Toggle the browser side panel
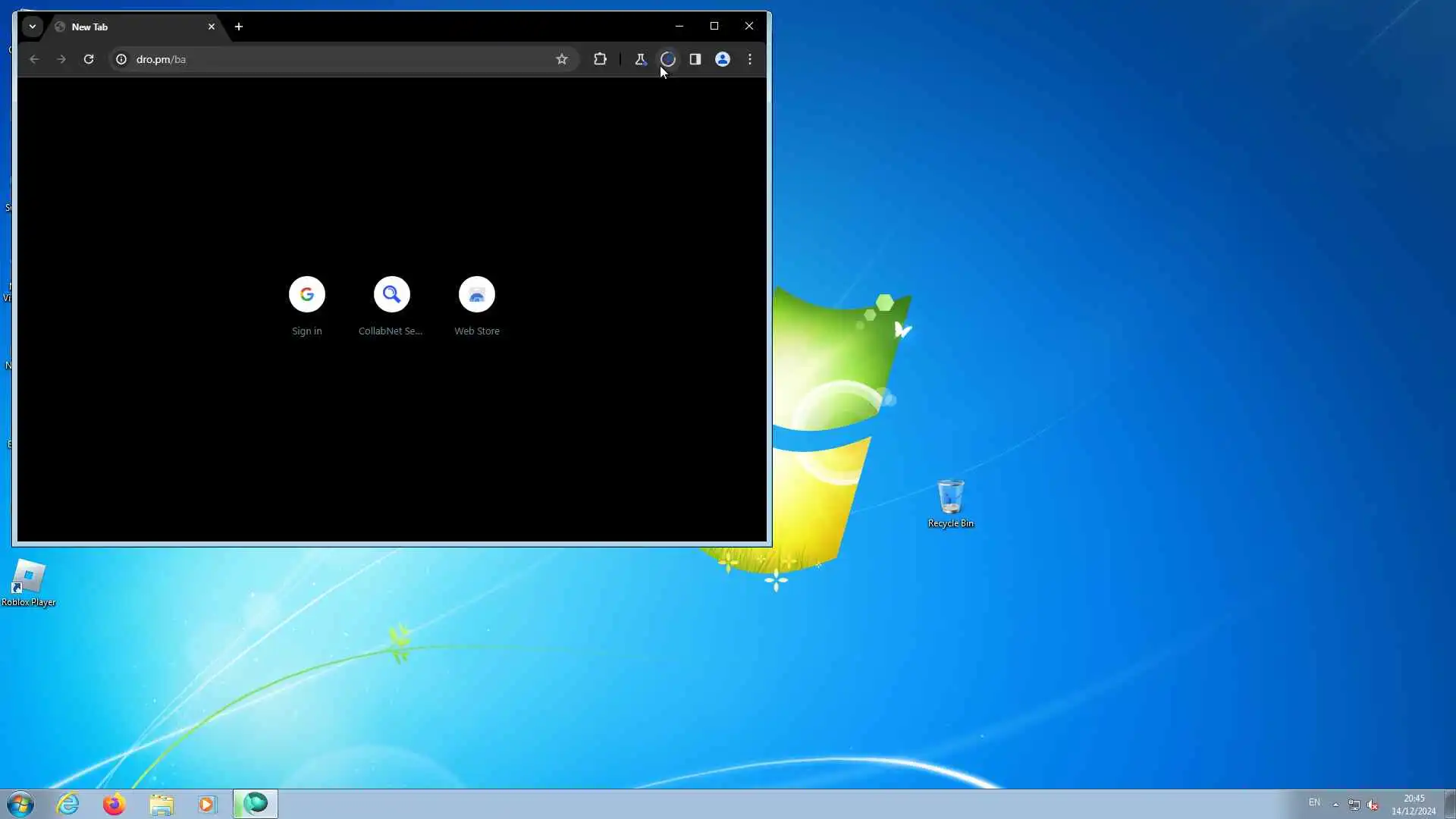 coord(695,59)
